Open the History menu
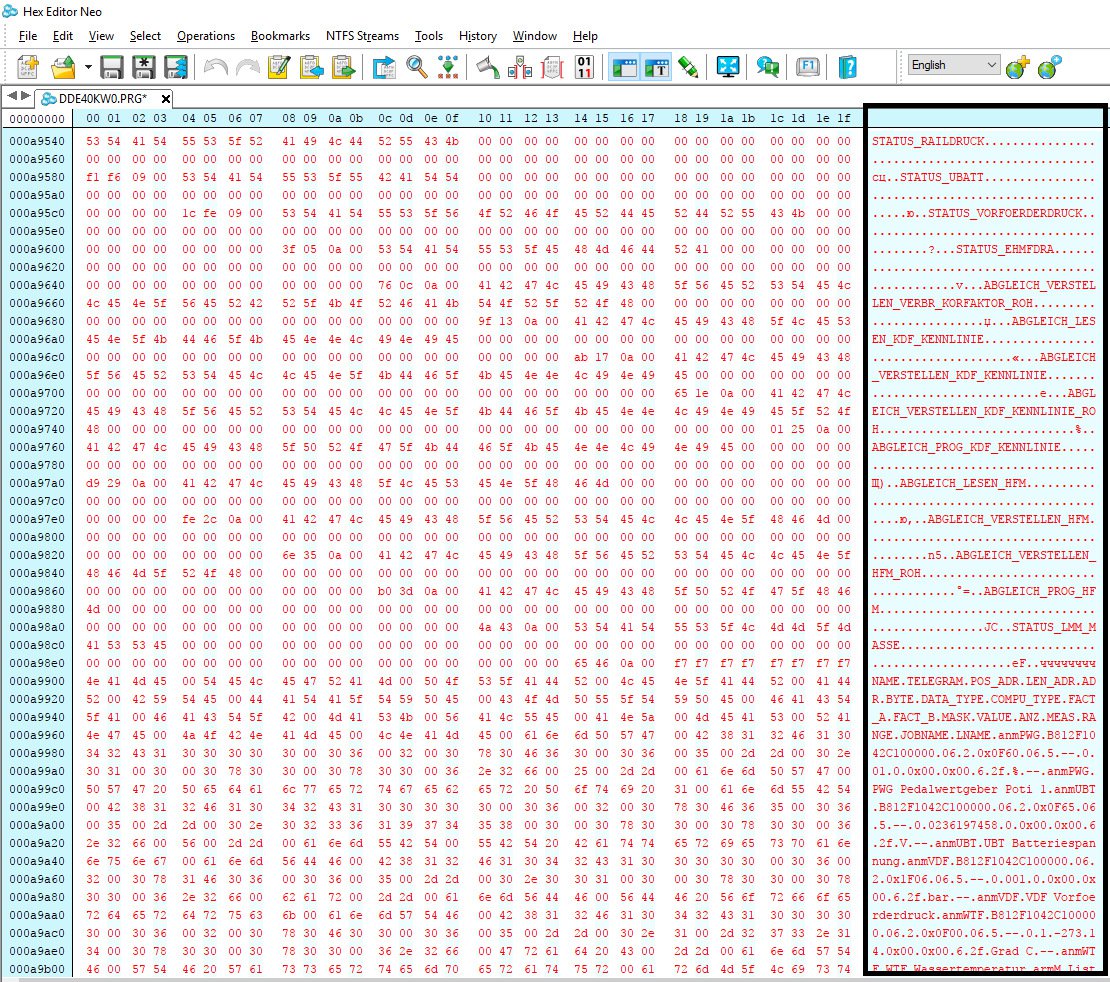The width and height of the screenshot is (1110, 982). [x=477, y=36]
